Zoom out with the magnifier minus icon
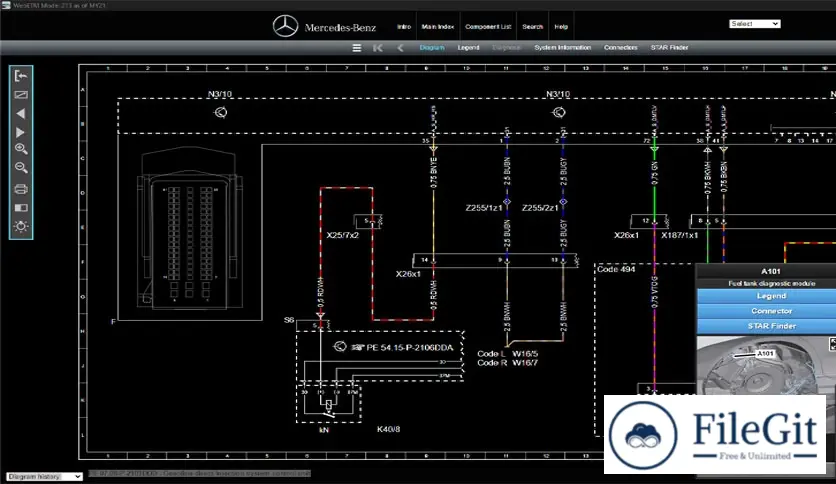 click(21, 168)
